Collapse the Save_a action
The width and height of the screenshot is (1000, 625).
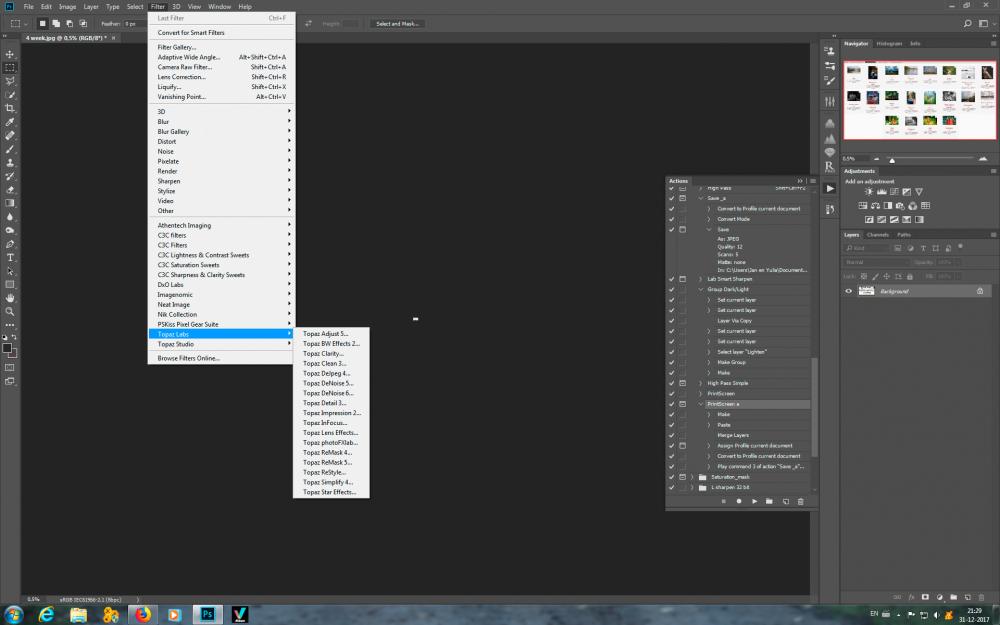[x=700, y=198]
